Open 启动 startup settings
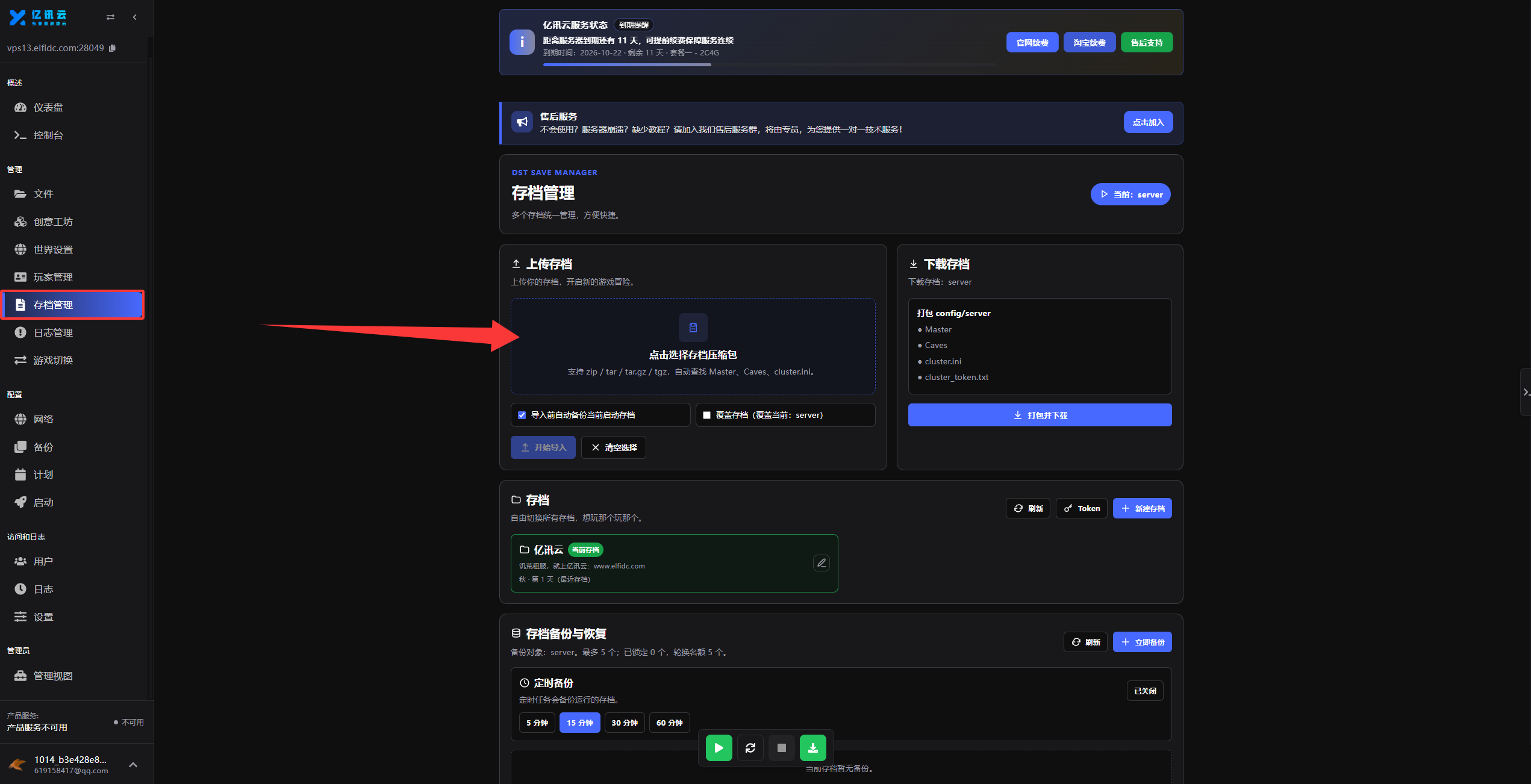Image resolution: width=1531 pixels, height=784 pixels. 72,502
